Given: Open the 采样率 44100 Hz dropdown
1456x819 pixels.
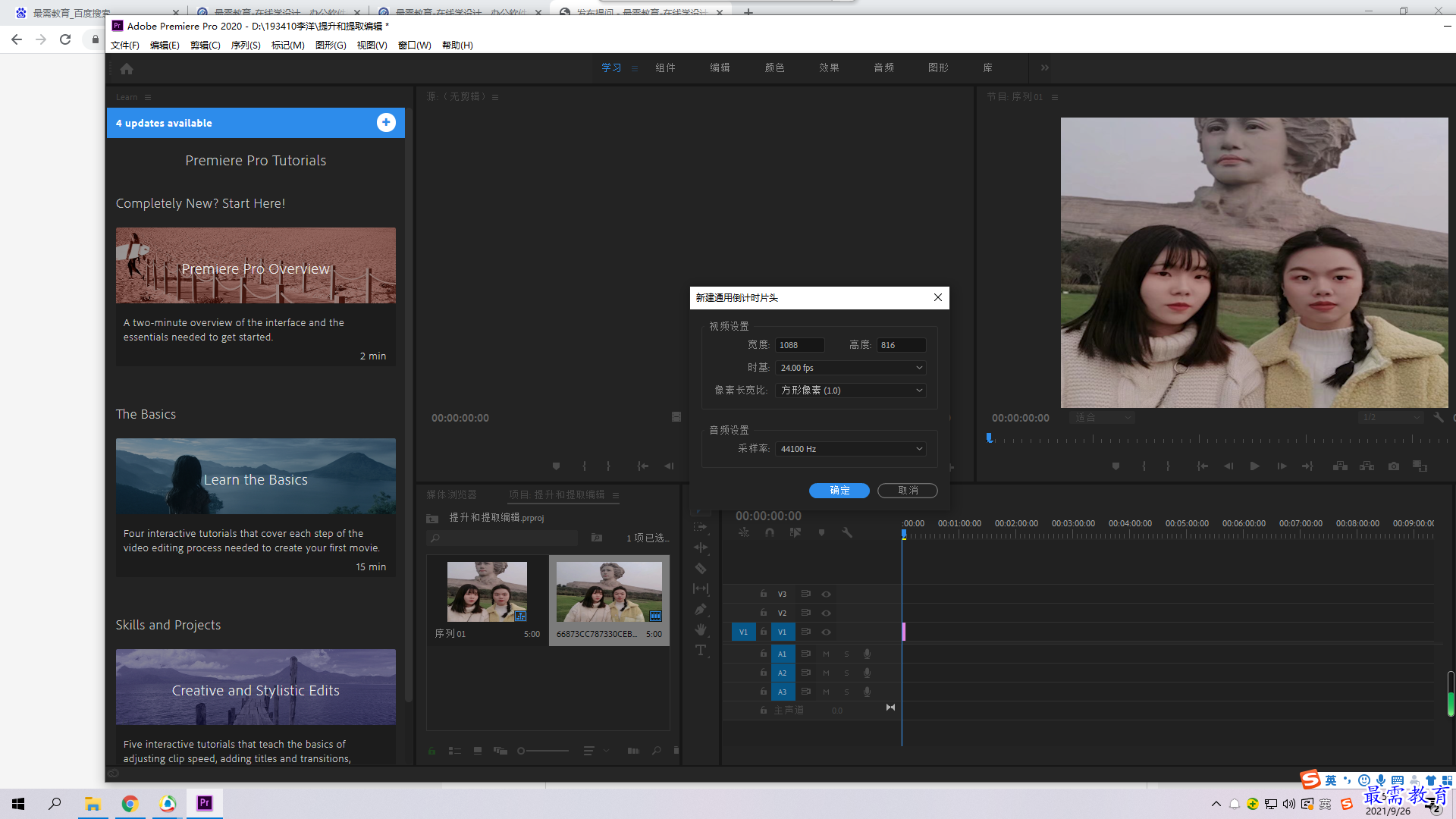Looking at the screenshot, I should tap(851, 449).
